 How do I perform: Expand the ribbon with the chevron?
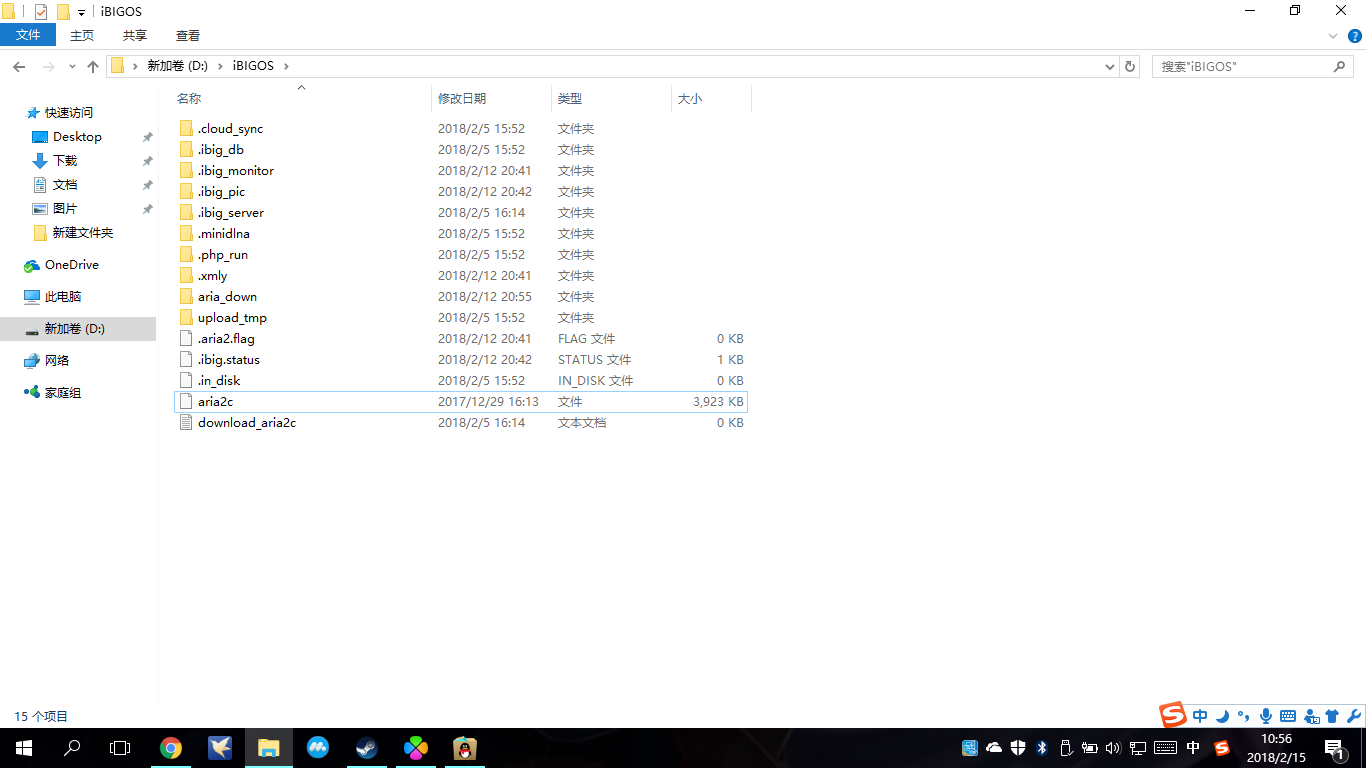pos(1332,36)
